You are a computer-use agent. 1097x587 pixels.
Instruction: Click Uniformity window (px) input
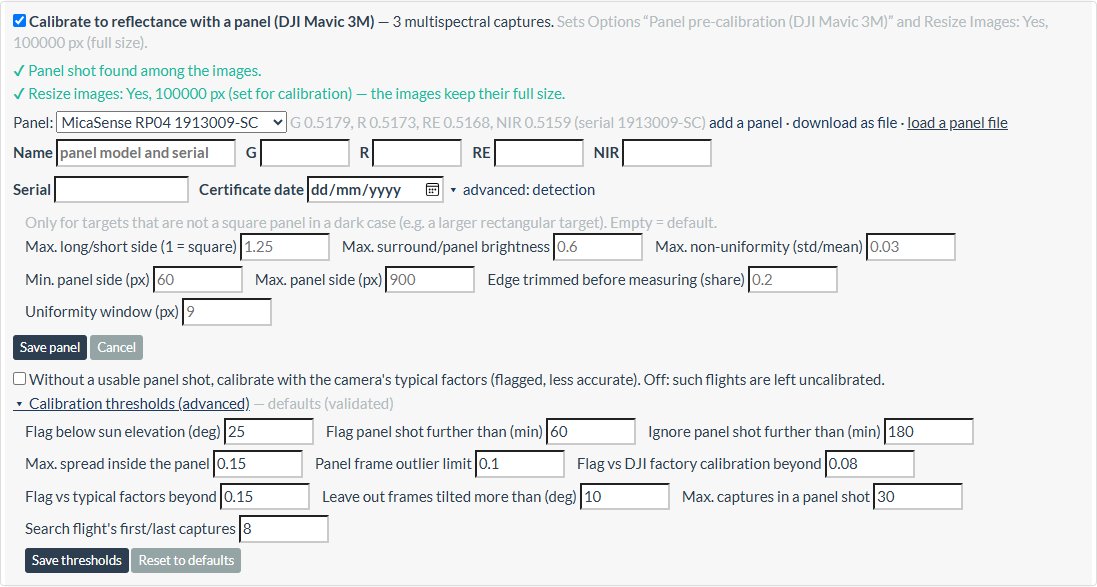coord(227,312)
